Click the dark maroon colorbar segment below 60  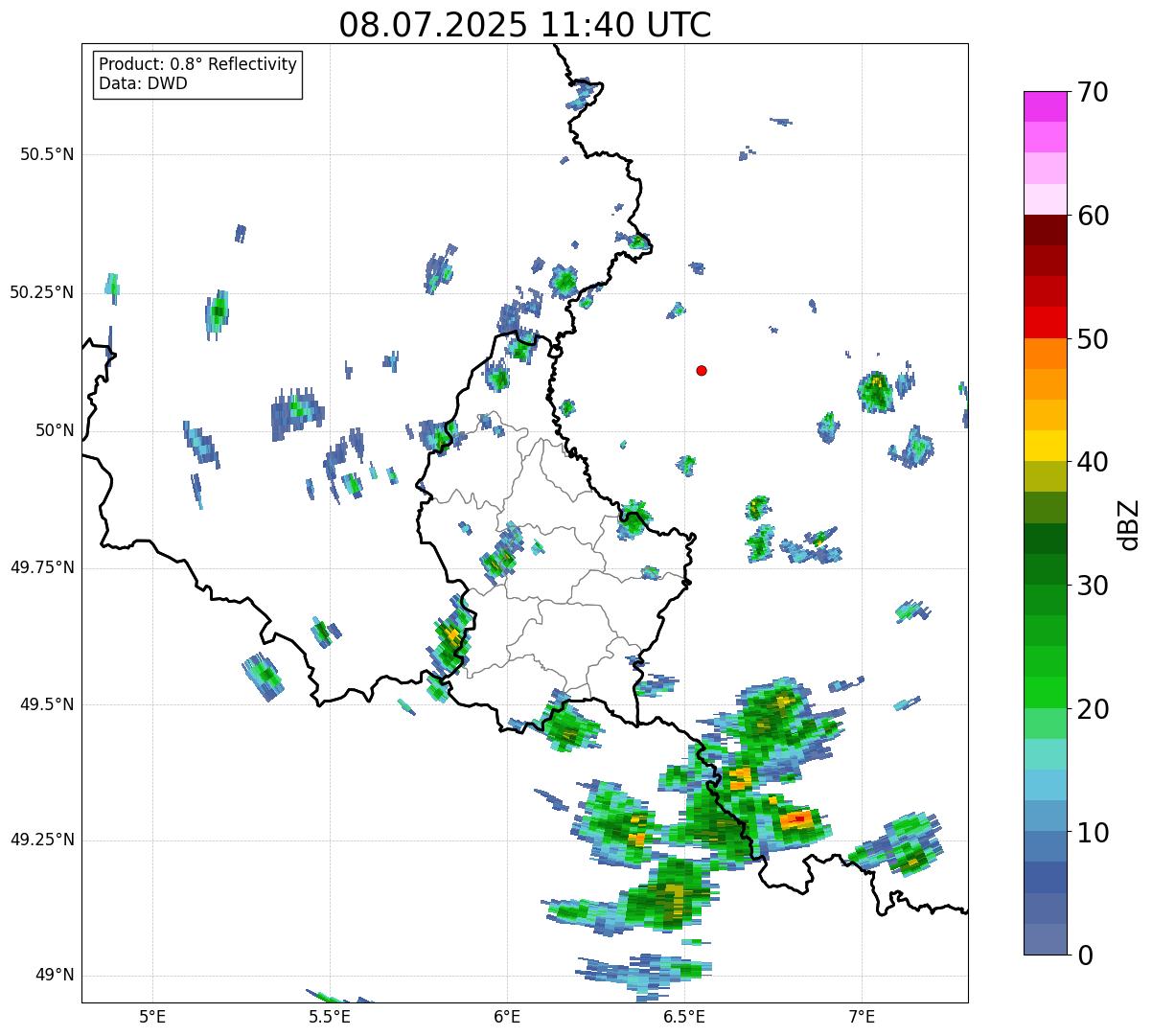1046,230
